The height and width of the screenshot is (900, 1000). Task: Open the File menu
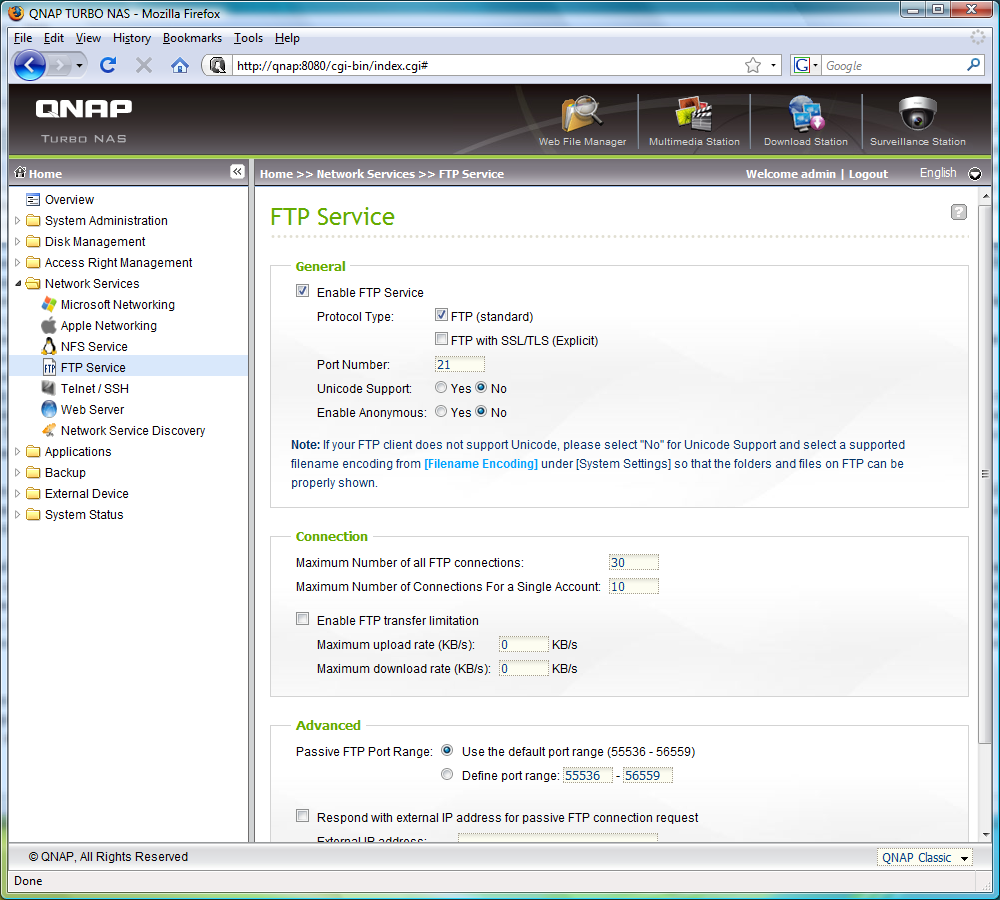(x=23, y=38)
